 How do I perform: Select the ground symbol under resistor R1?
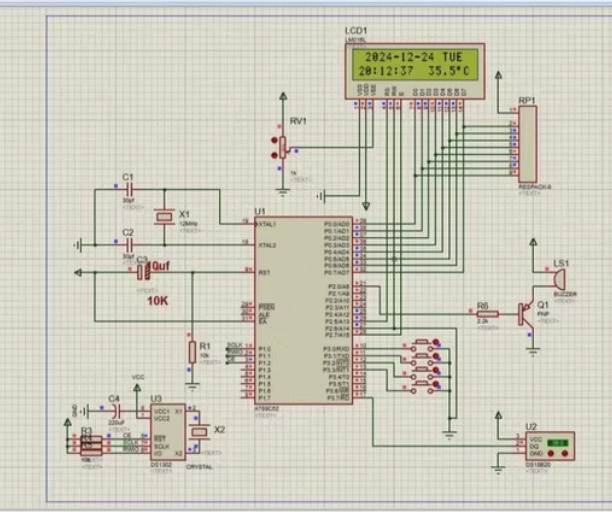click(x=192, y=388)
